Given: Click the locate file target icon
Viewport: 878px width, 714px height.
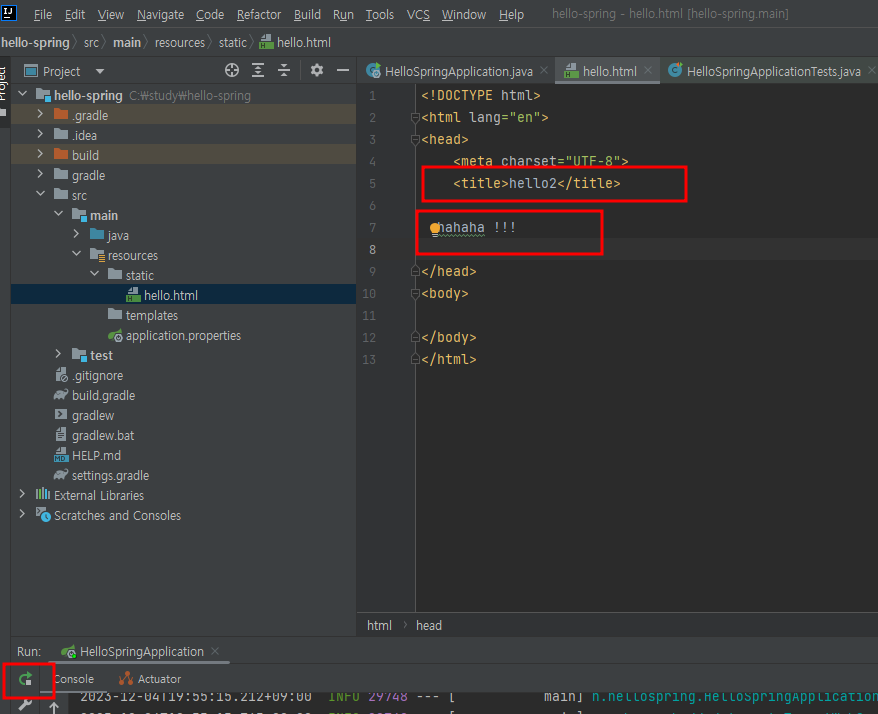Looking at the screenshot, I should click(x=232, y=71).
